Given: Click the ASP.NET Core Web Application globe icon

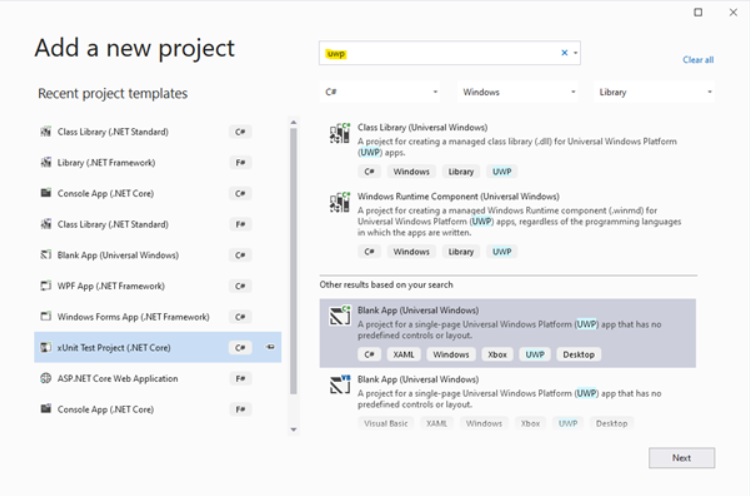Looking at the screenshot, I should [x=46, y=378].
